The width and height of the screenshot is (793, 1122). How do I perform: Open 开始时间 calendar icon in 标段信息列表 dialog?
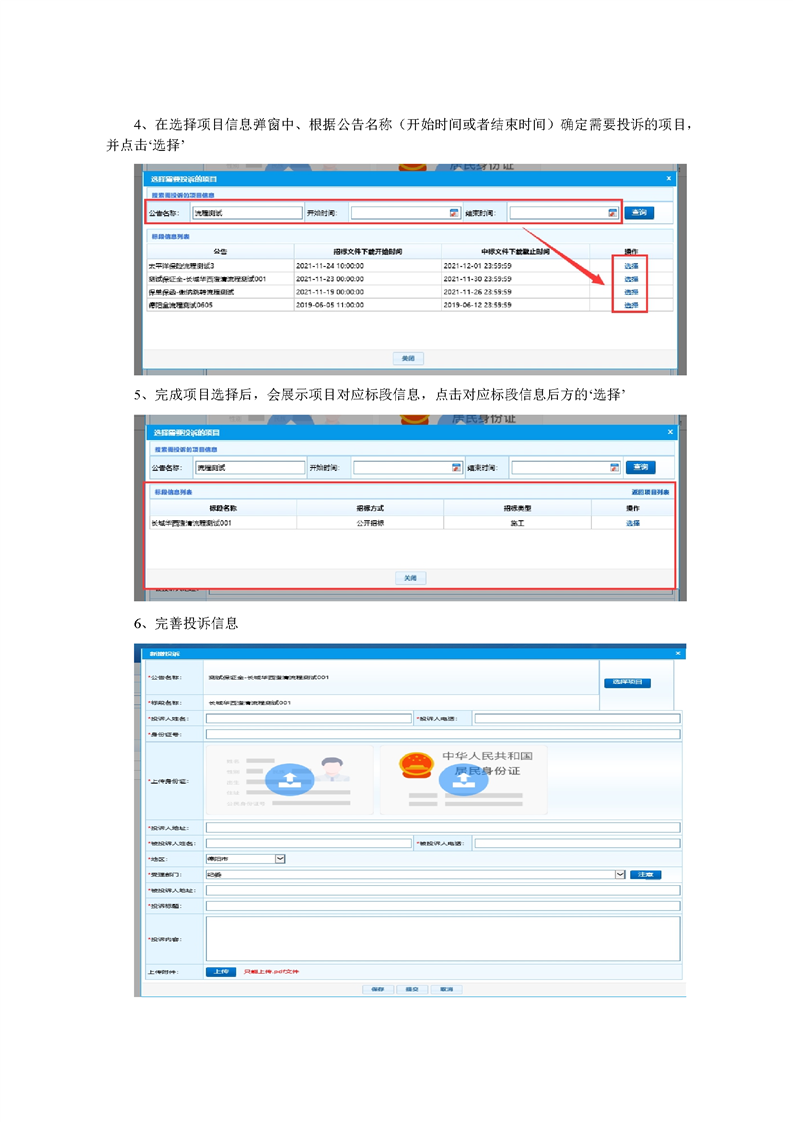coord(457,467)
